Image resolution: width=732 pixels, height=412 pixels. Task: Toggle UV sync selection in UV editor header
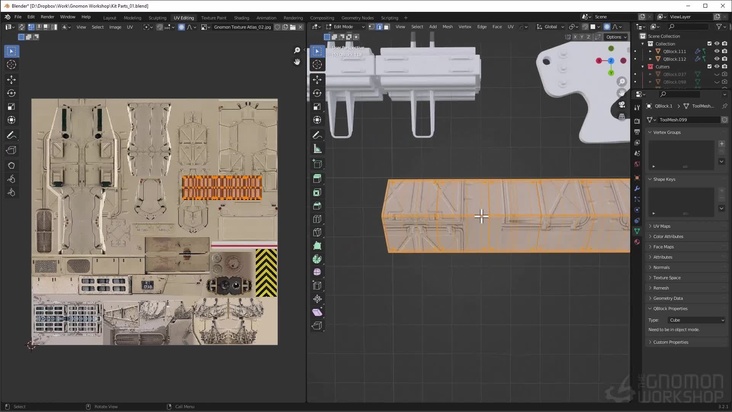coord(21,27)
